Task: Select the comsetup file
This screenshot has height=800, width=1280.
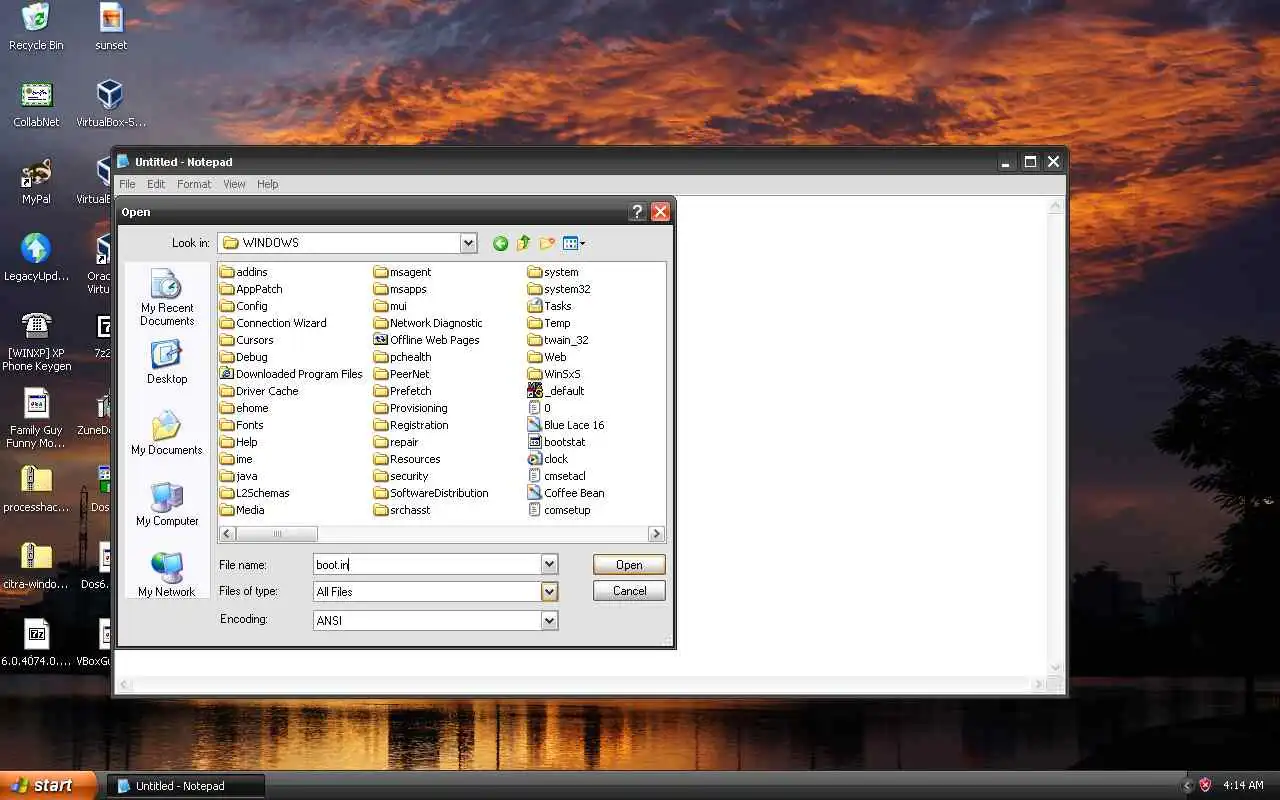Action: click(559, 510)
